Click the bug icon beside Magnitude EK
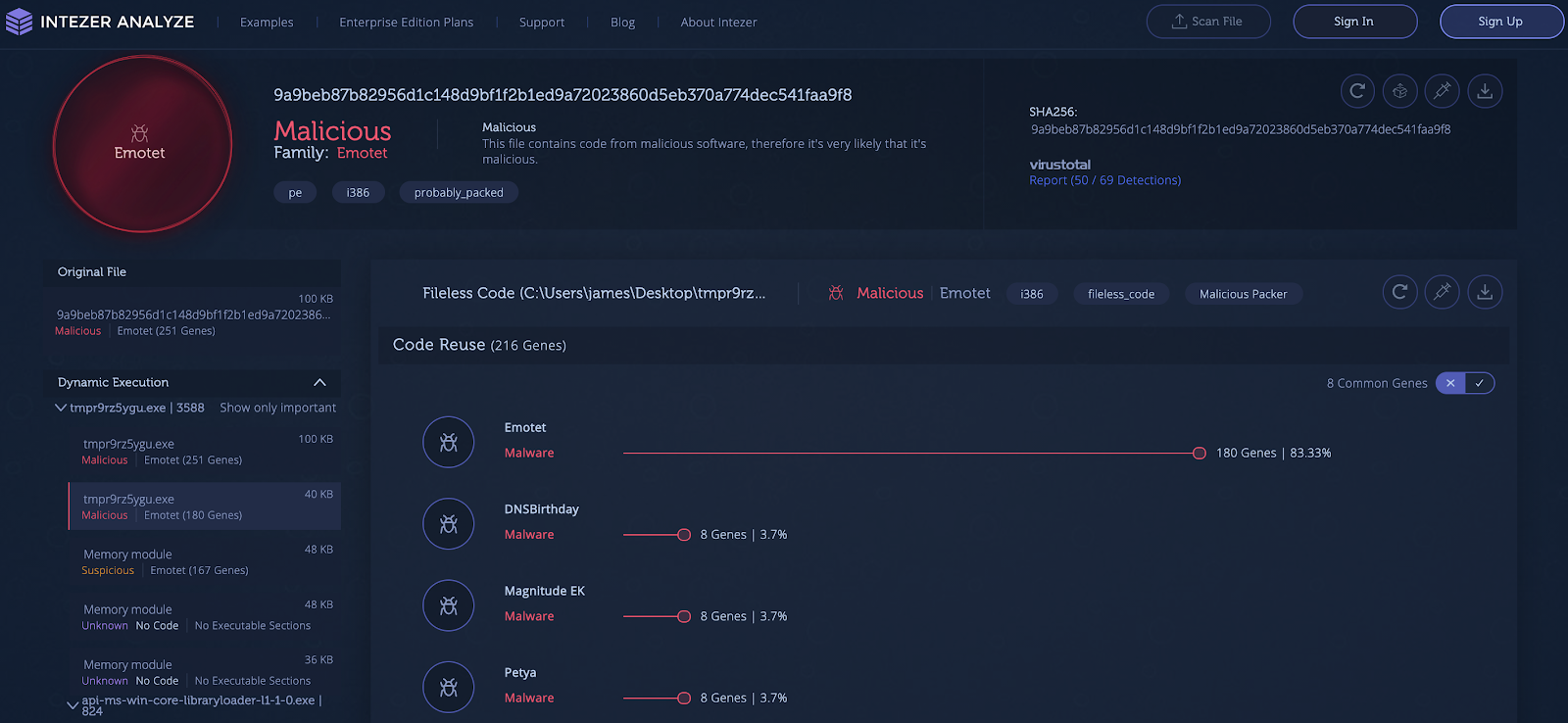 point(449,605)
